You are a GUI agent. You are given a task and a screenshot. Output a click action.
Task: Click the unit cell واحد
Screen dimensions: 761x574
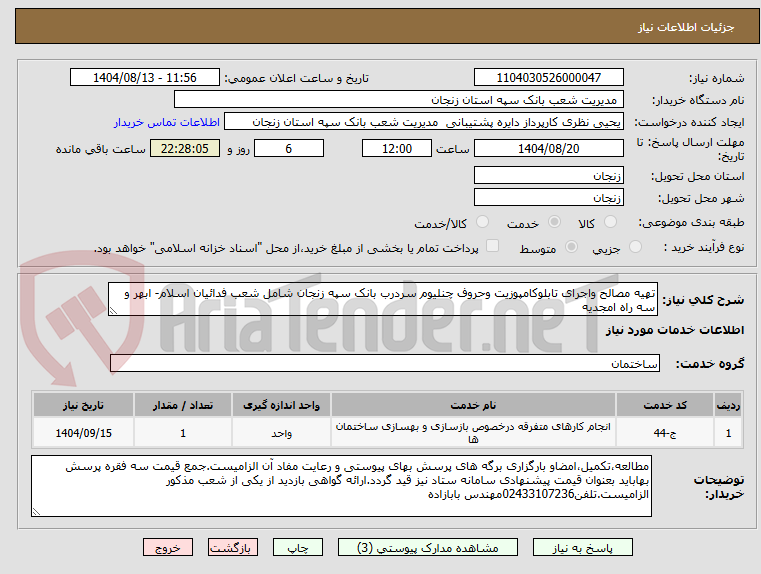[x=281, y=433]
